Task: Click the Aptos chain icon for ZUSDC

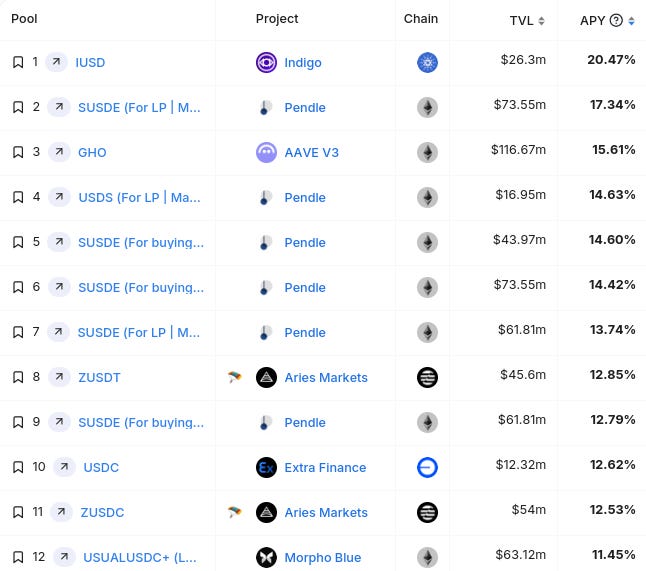Action: (x=427, y=512)
